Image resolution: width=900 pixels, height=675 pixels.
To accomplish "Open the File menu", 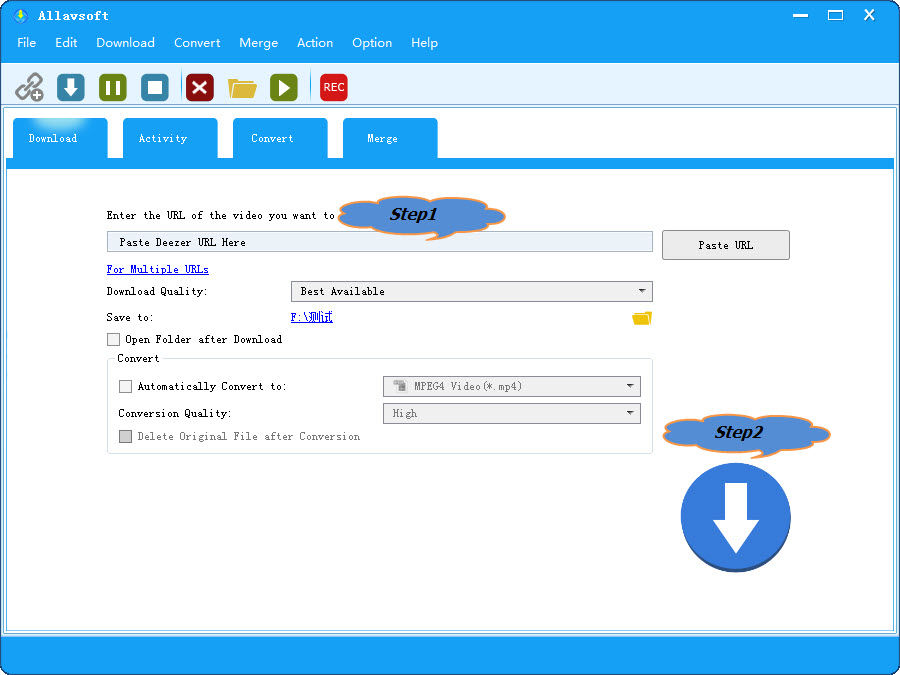I will (26, 42).
